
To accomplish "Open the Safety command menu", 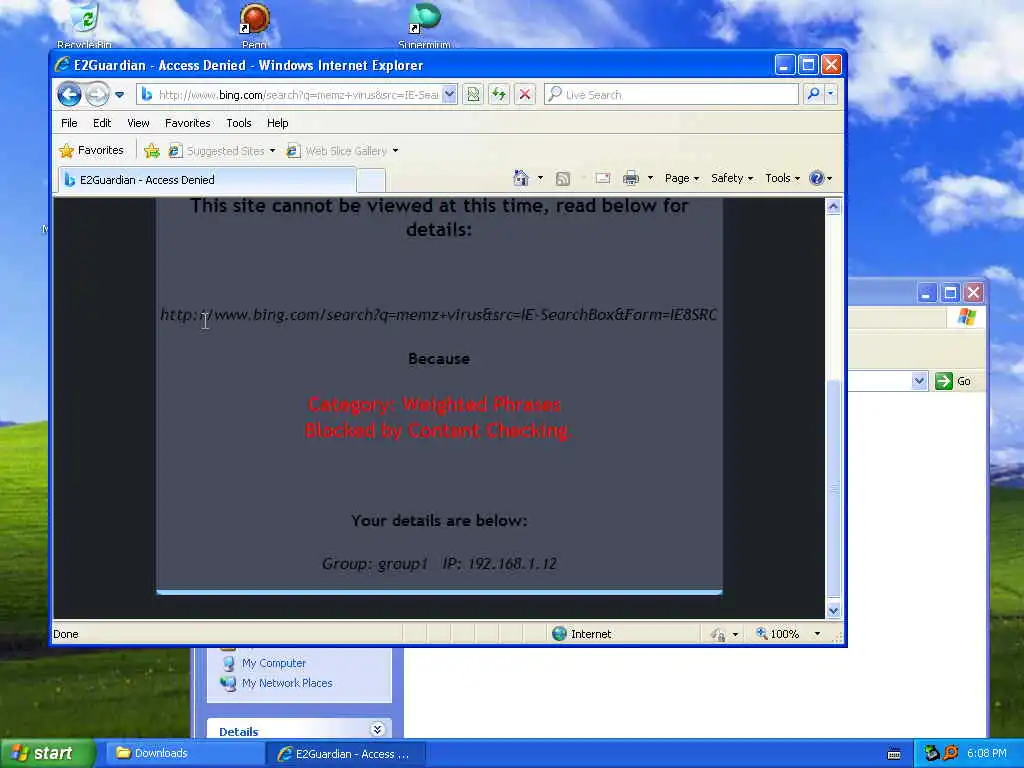I will point(732,178).
